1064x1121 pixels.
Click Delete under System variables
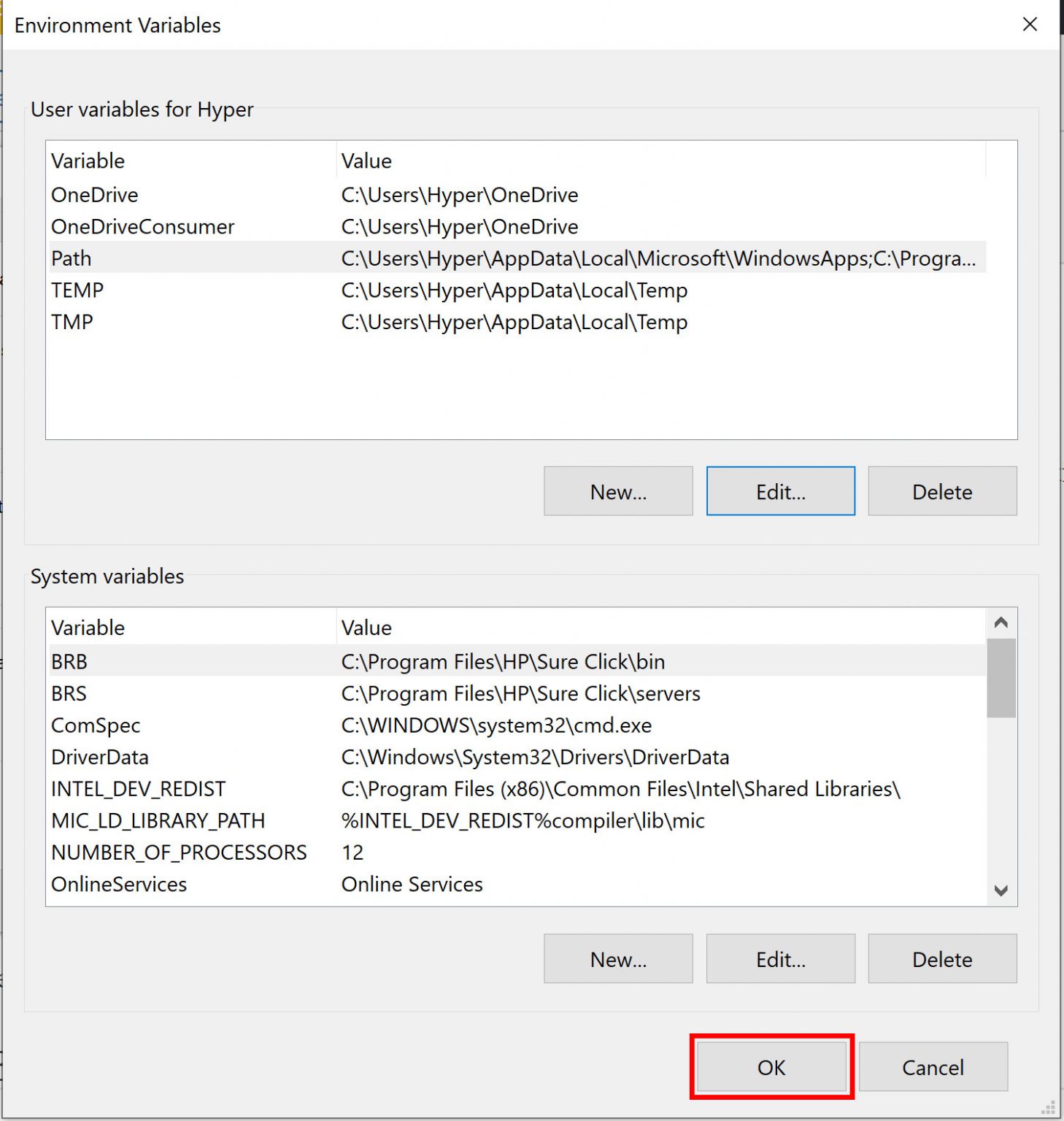pos(942,958)
